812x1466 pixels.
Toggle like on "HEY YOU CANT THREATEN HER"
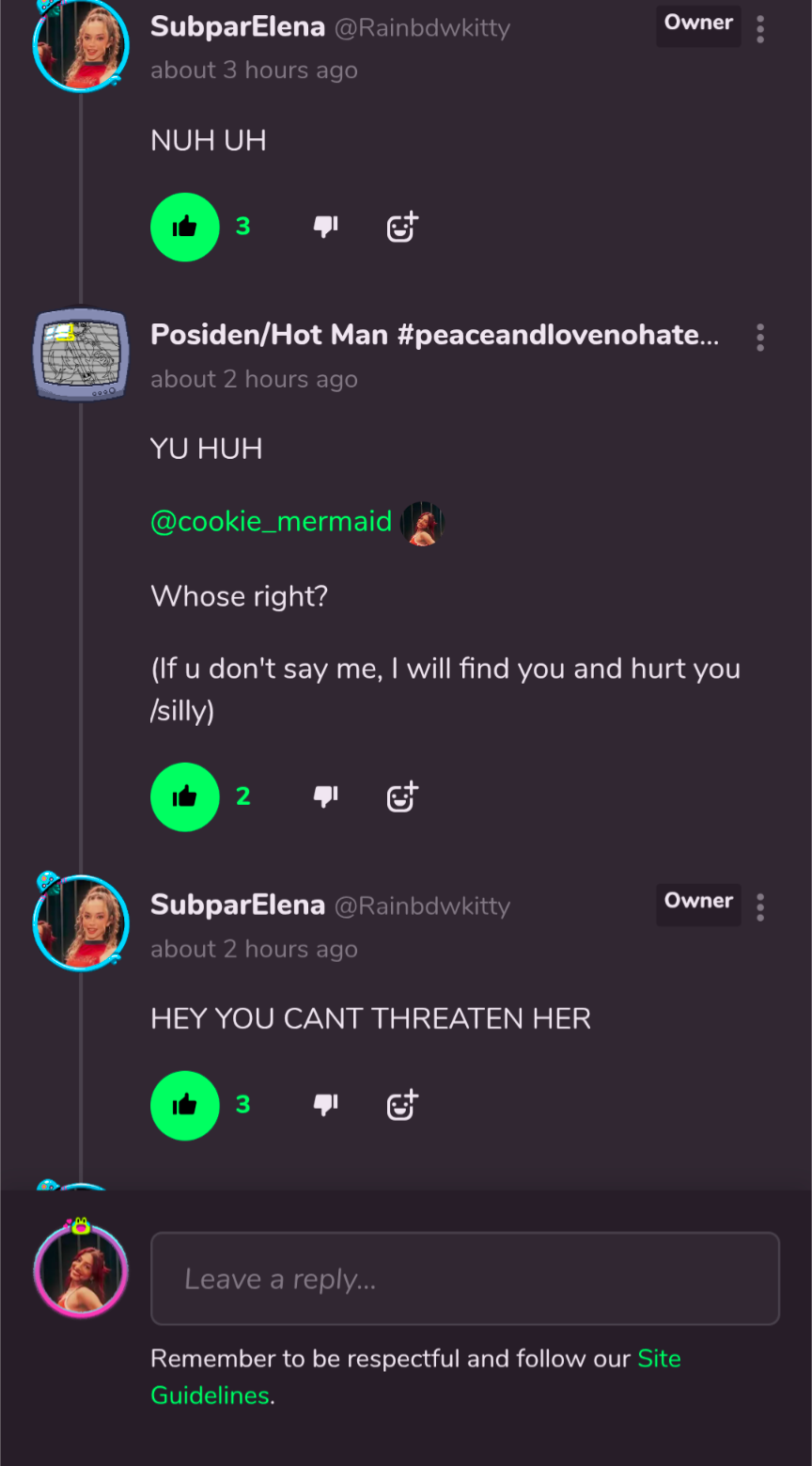point(185,1105)
